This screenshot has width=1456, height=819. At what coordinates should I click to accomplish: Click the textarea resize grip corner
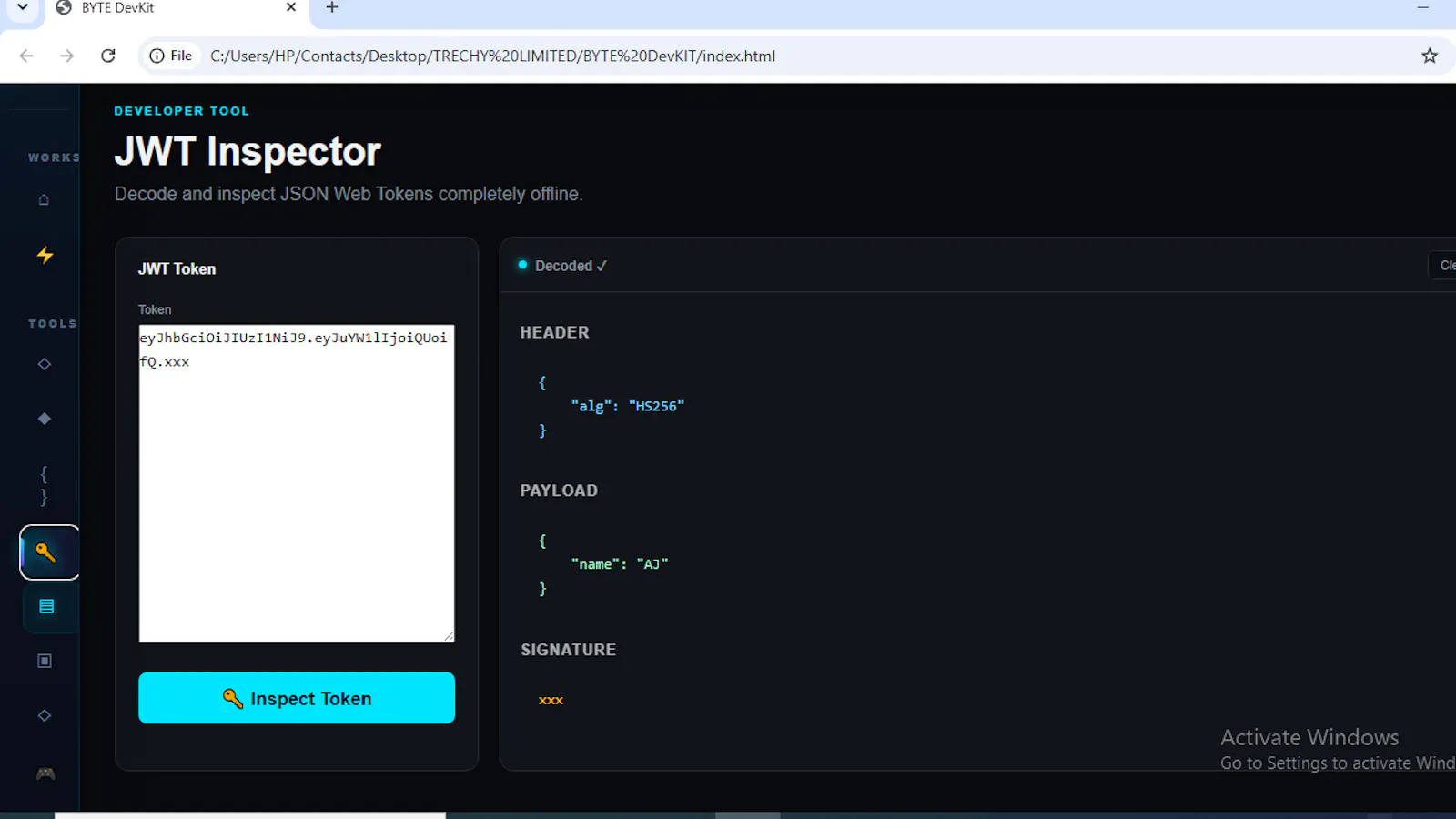point(449,636)
